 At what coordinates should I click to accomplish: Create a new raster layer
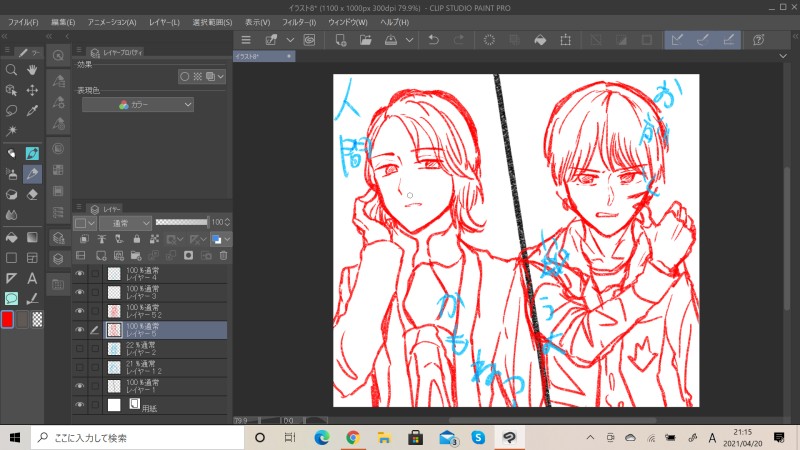[x=101, y=256]
